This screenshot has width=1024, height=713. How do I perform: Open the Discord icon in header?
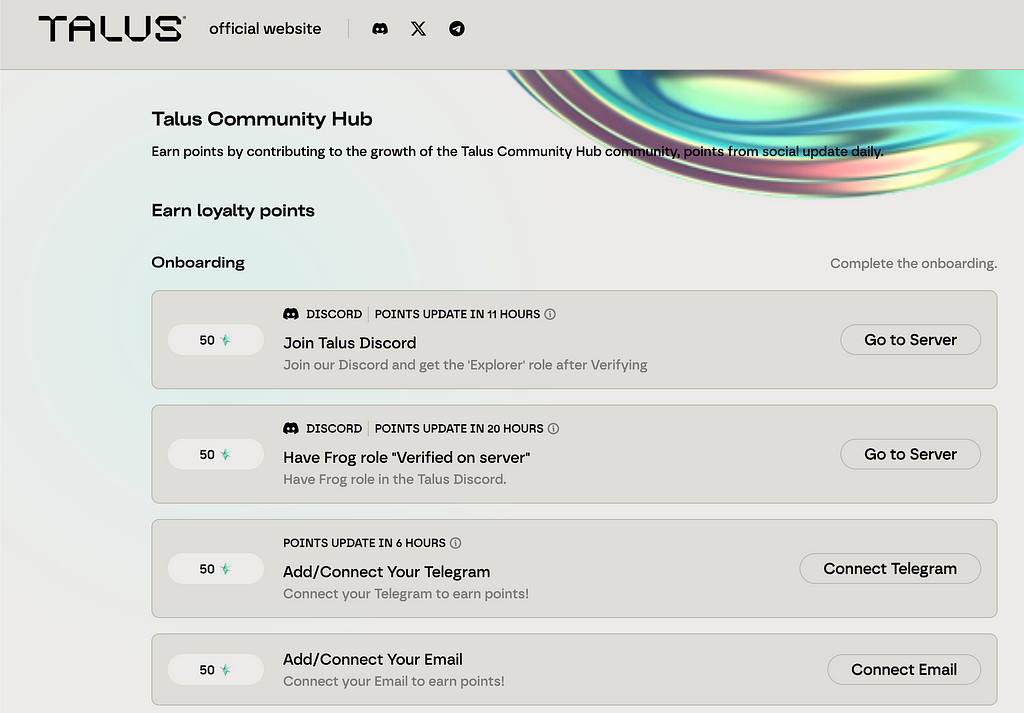point(379,29)
